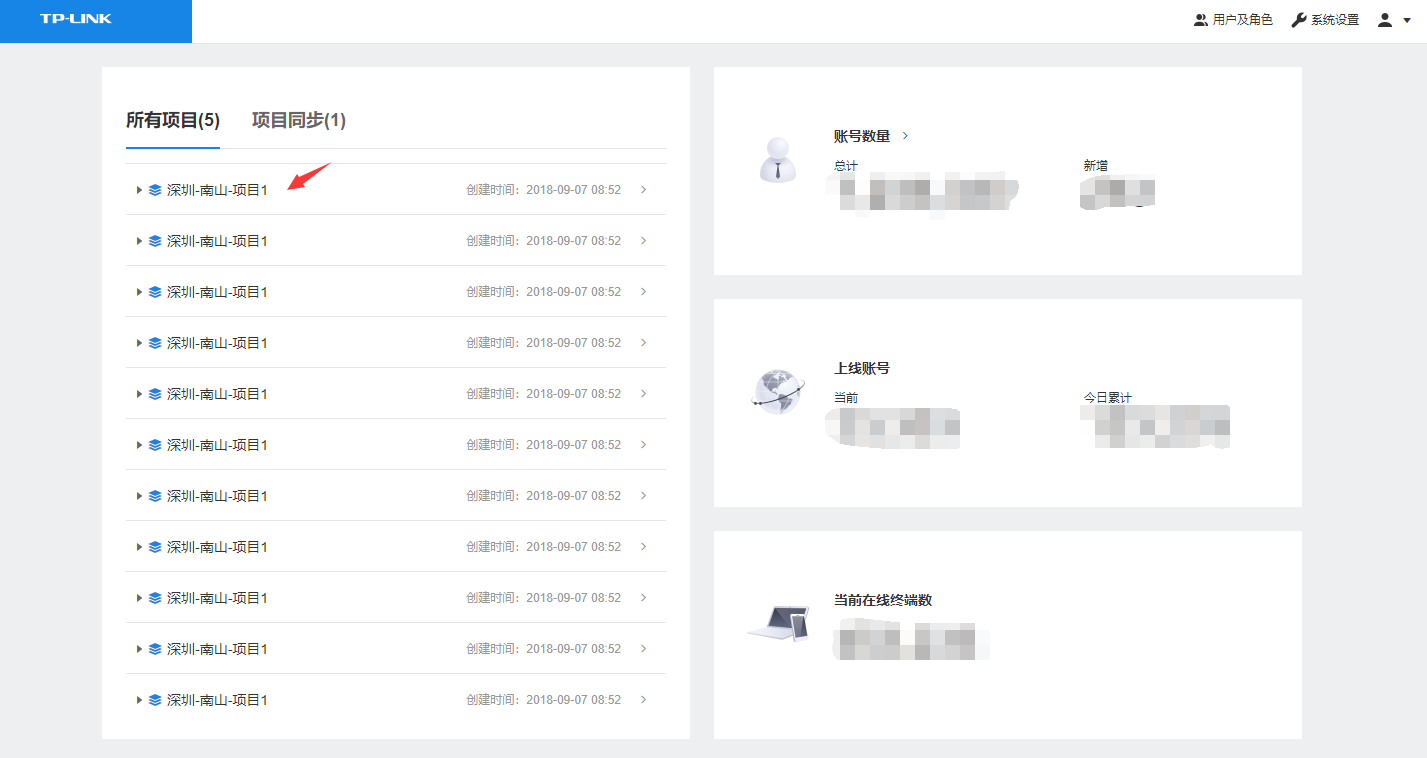Image resolution: width=1427 pixels, height=758 pixels.
Task: Click the 上线账号 globe icon
Action: [777, 391]
